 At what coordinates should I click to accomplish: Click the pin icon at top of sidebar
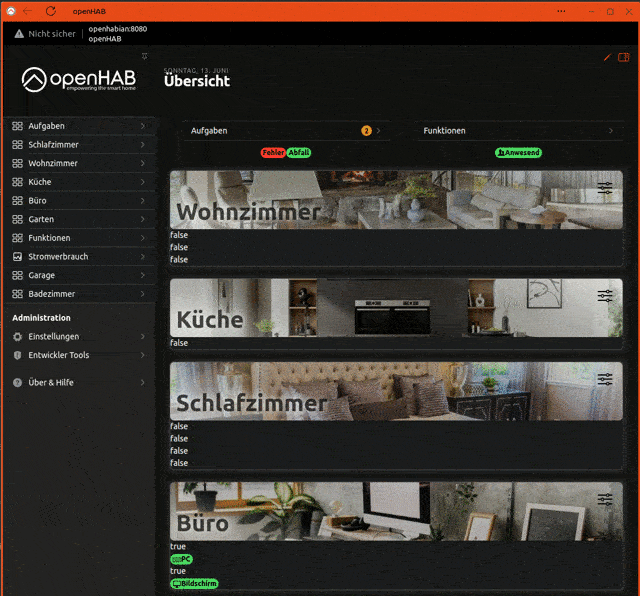144,56
